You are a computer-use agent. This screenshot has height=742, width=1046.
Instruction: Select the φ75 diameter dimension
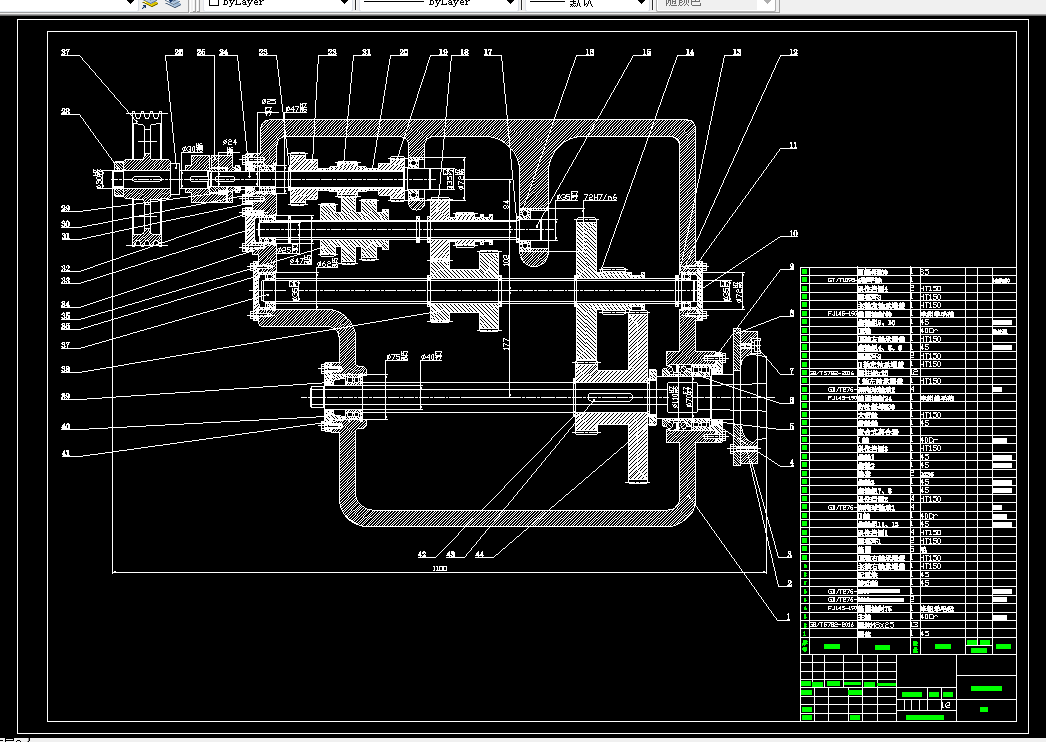coord(398,357)
